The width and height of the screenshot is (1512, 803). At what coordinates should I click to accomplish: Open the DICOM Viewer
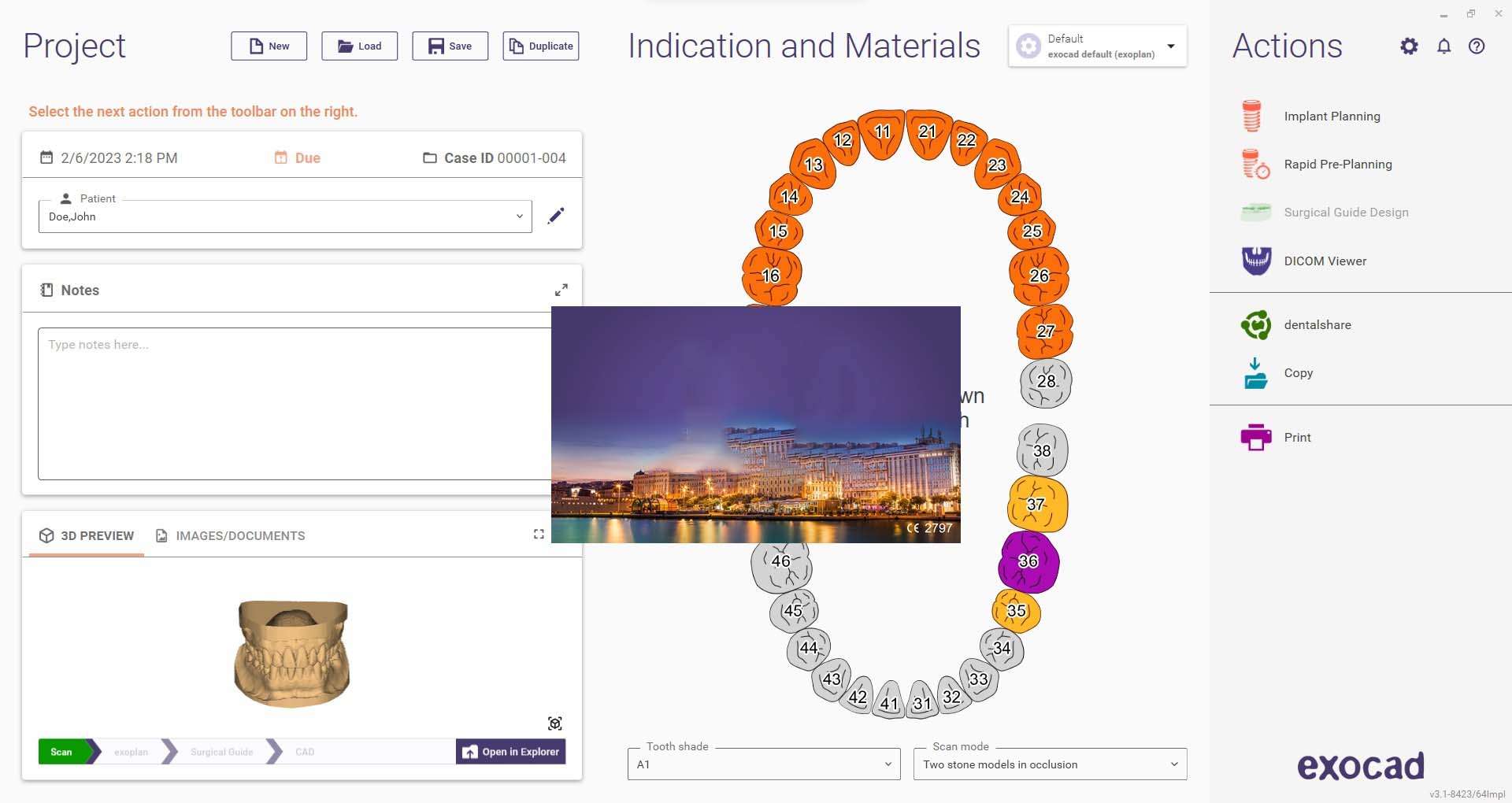click(1325, 261)
